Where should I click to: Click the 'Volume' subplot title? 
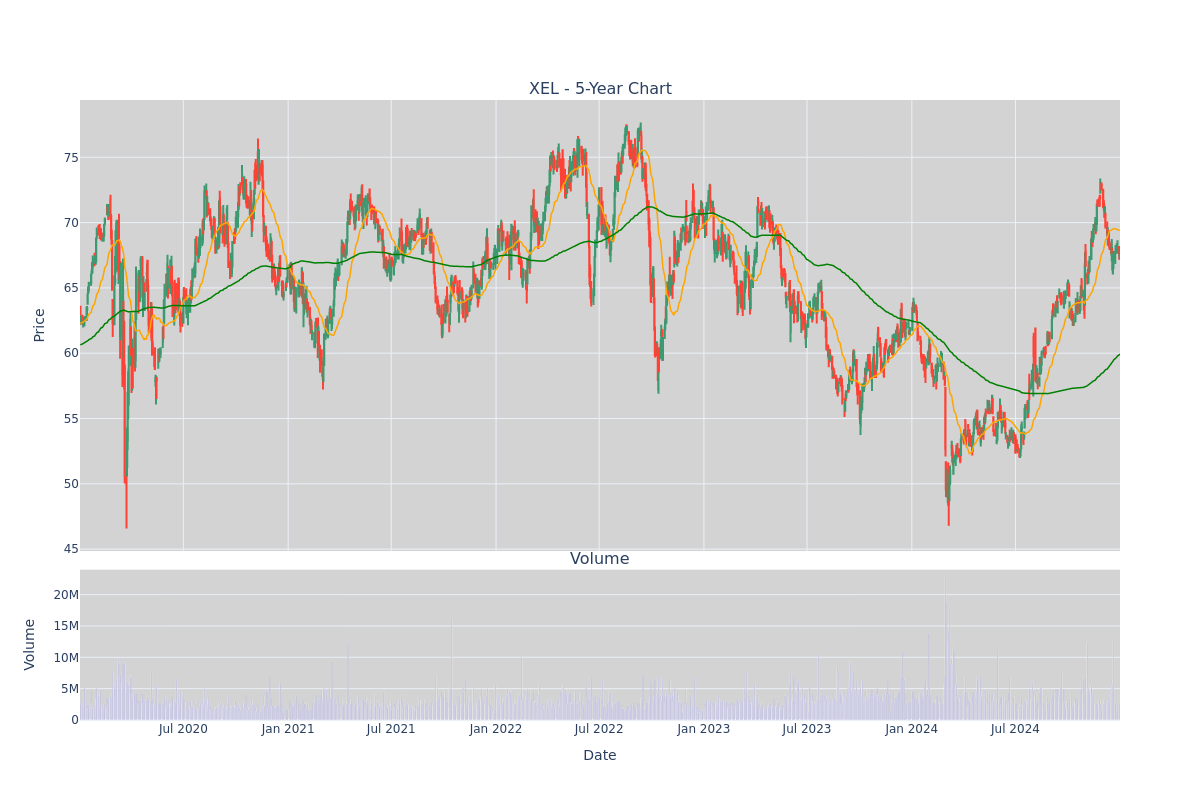point(600,559)
